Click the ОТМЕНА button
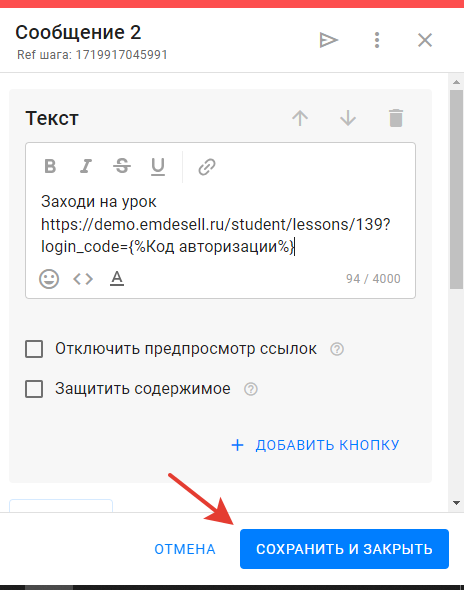This screenshot has width=464, height=590. (185, 549)
